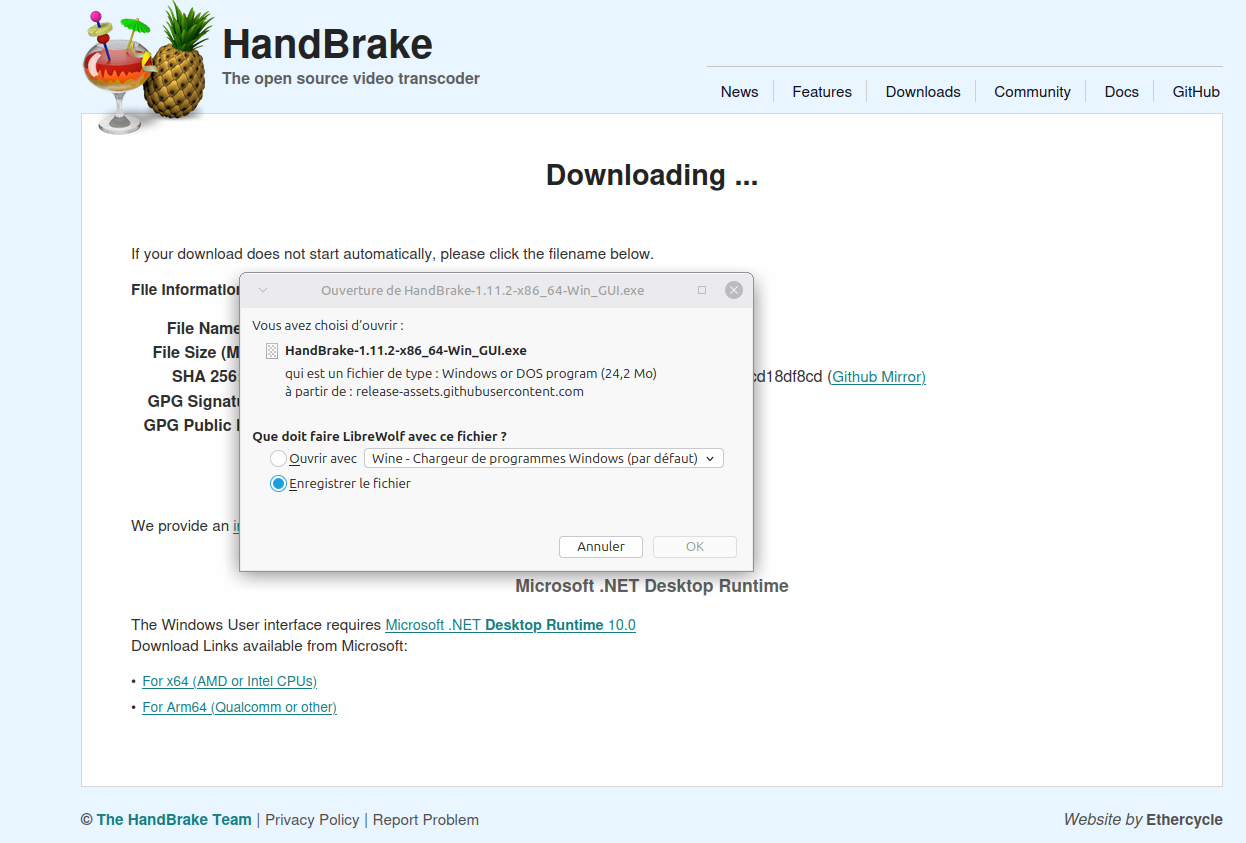Select the Ouvrir avec radio option

[278, 458]
